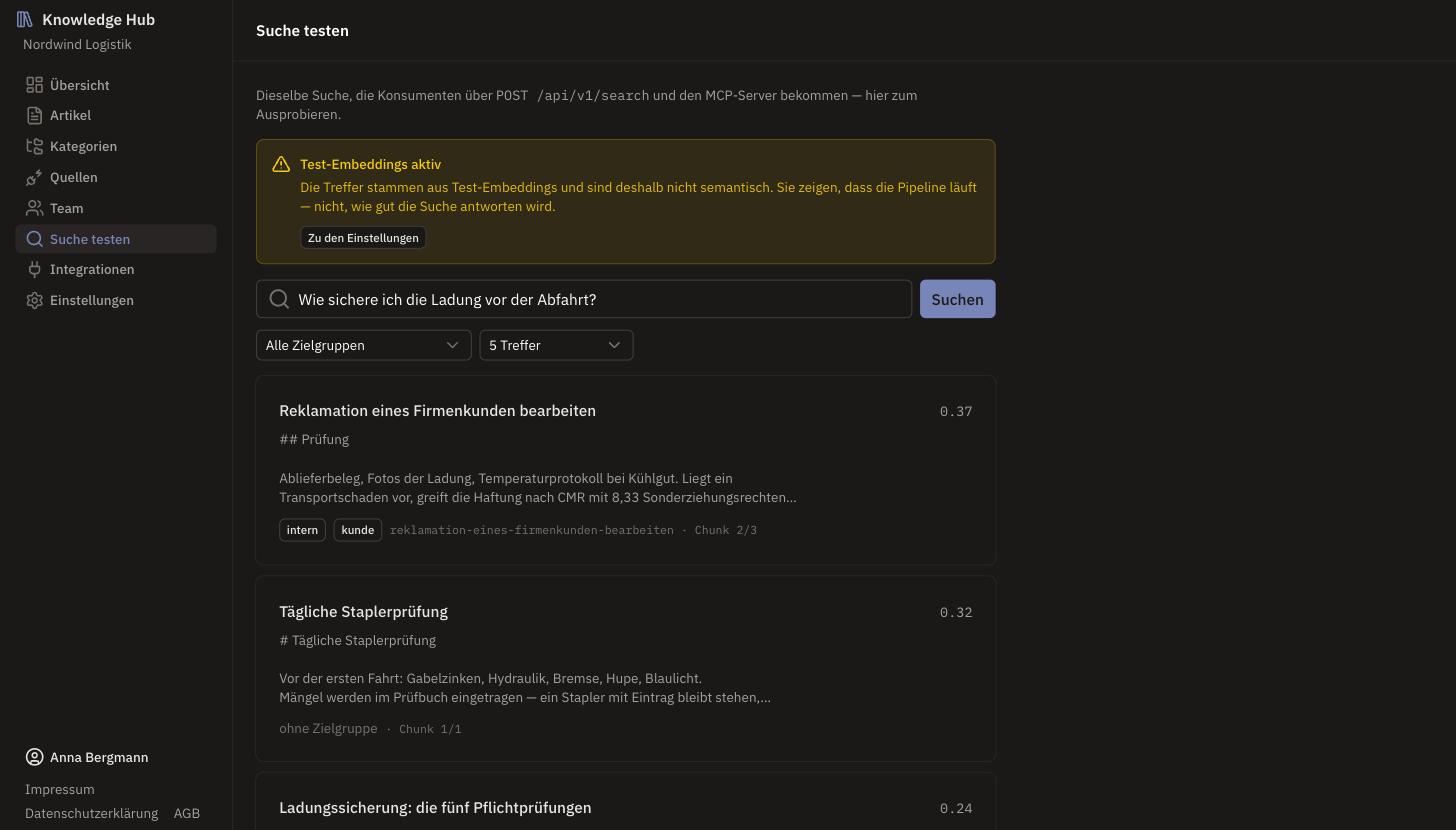Screen dimensions: 1456x830
Task: Click score value 0.32
Action: pyautogui.click(x=956, y=612)
